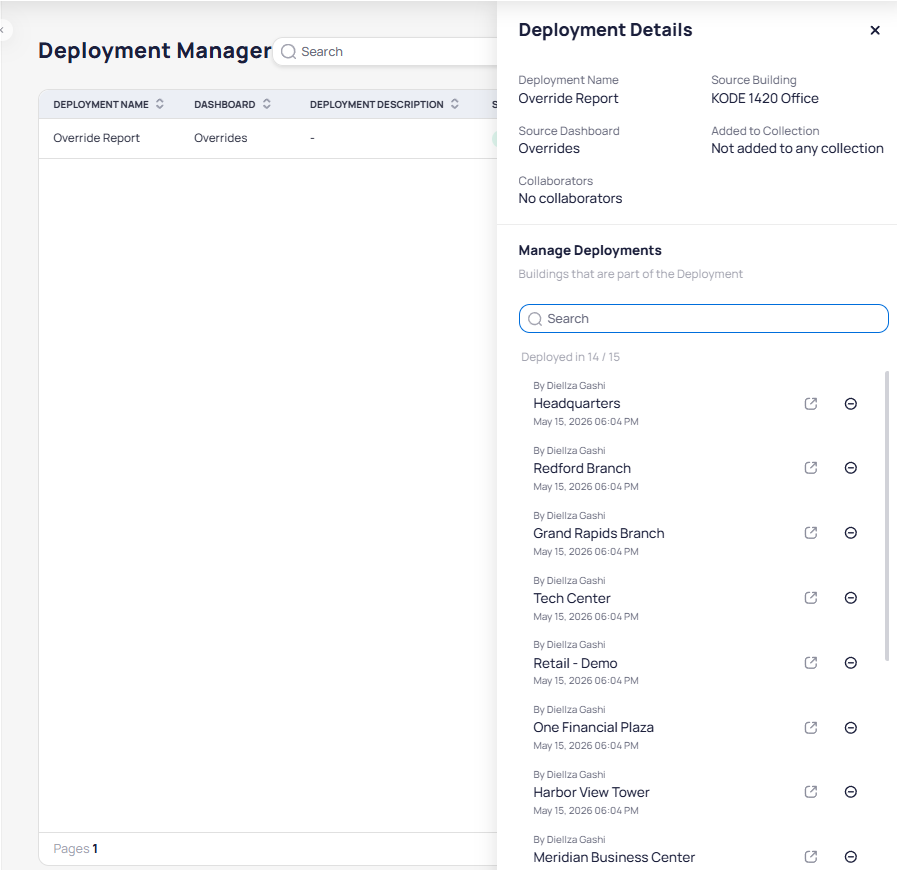Click the Retail - Demo building name
This screenshot has width=897, height=870.
pos(575,663)
